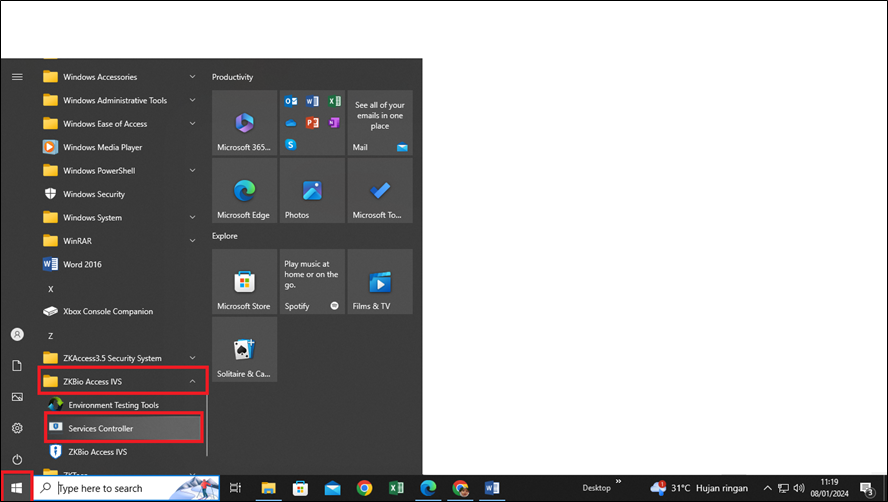Launch the Photos tile
This screenshot has height=502, width=888.
[x=312, y=190]
